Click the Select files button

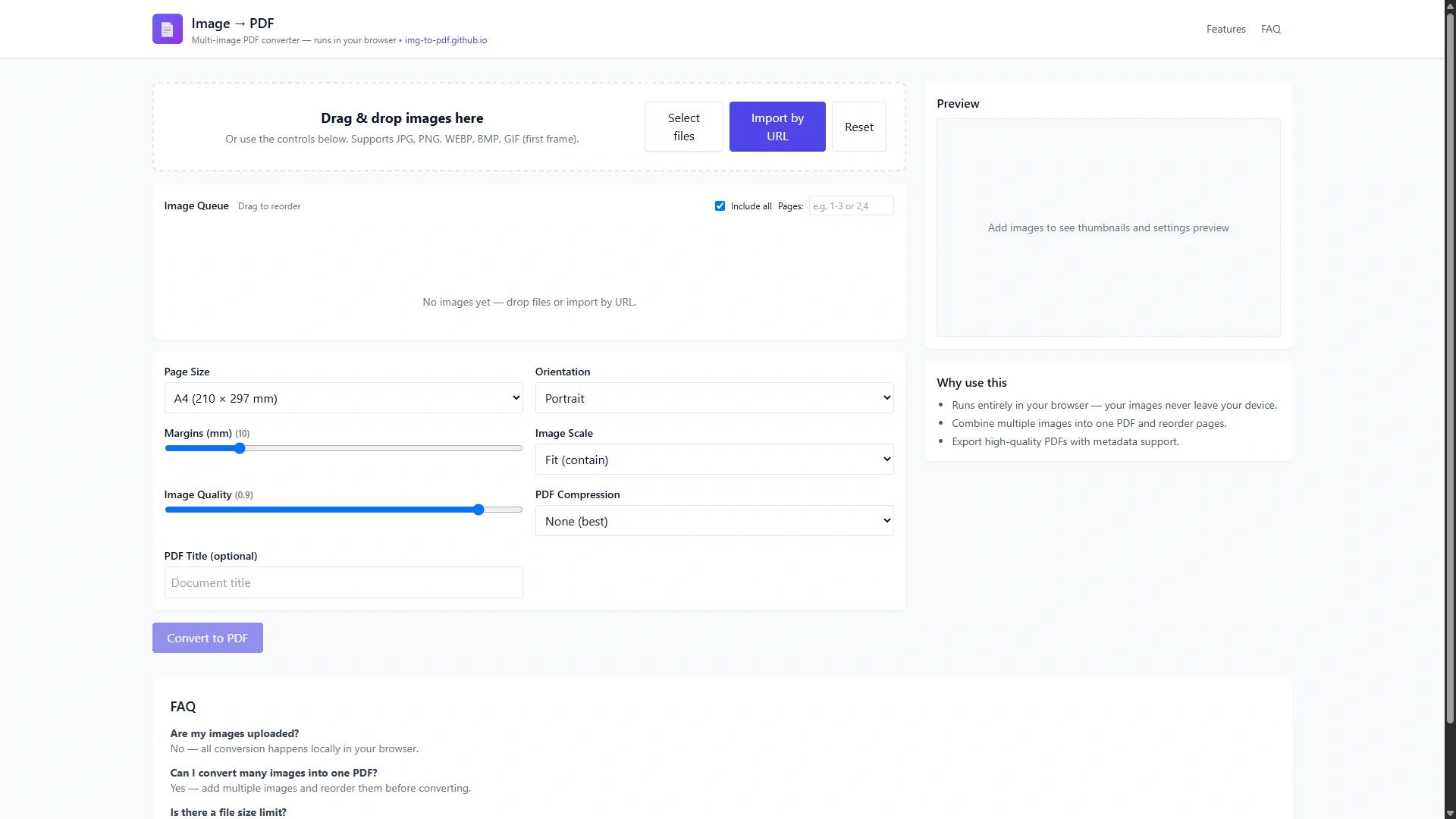[683, 127]
